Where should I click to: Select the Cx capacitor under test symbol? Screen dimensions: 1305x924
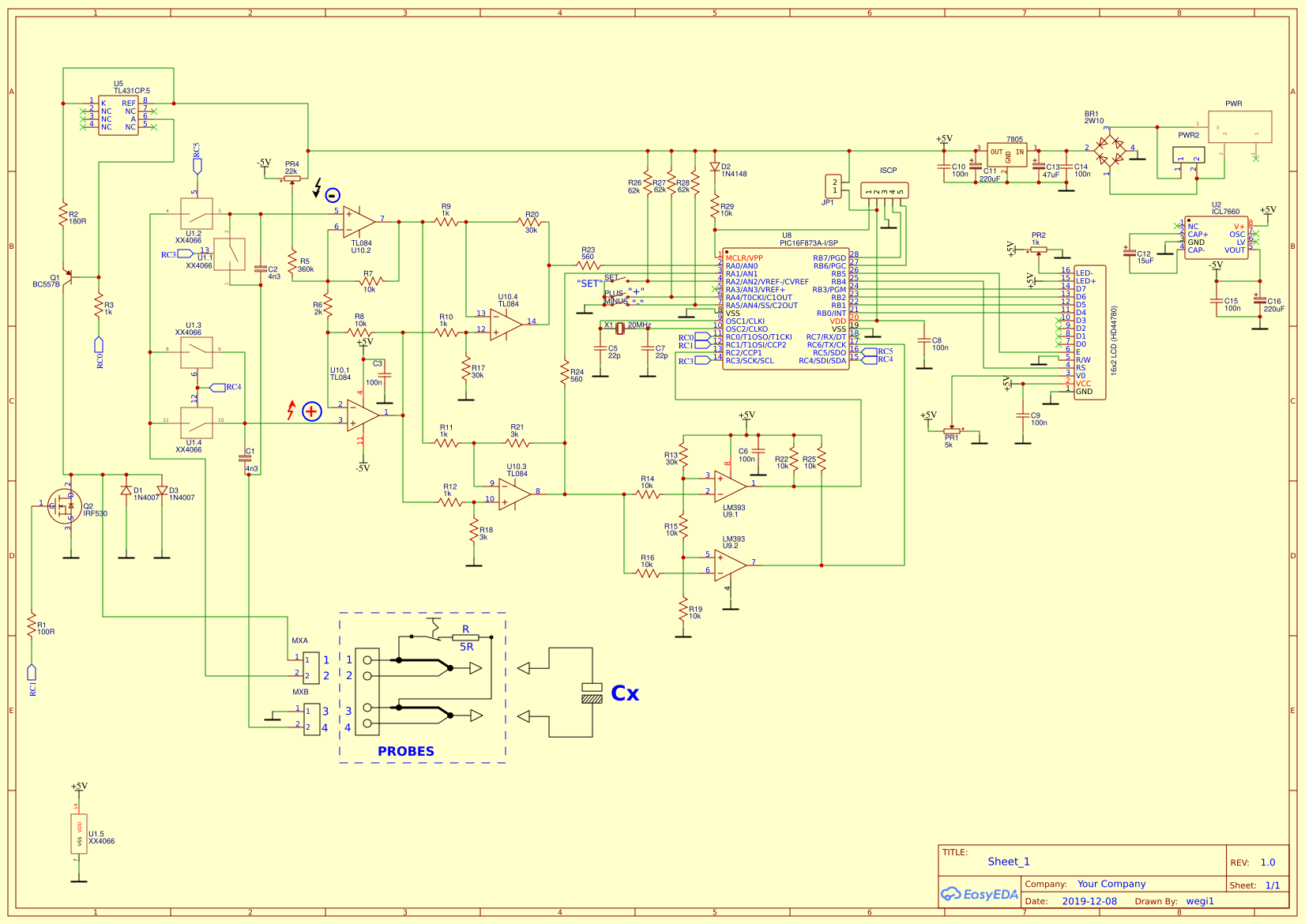pos(591,693)
